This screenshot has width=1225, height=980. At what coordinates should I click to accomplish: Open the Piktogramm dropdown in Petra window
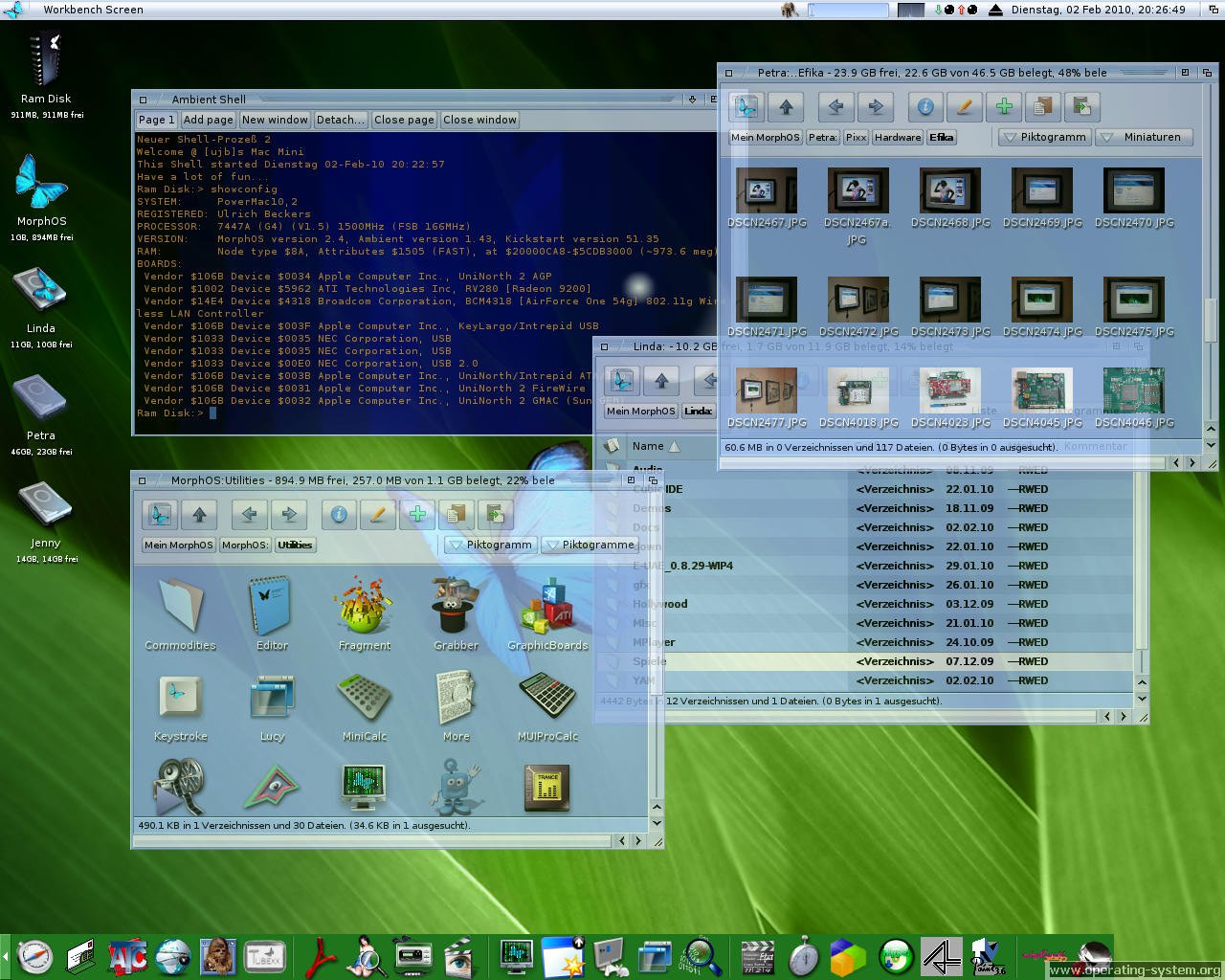click(1044, 137)
